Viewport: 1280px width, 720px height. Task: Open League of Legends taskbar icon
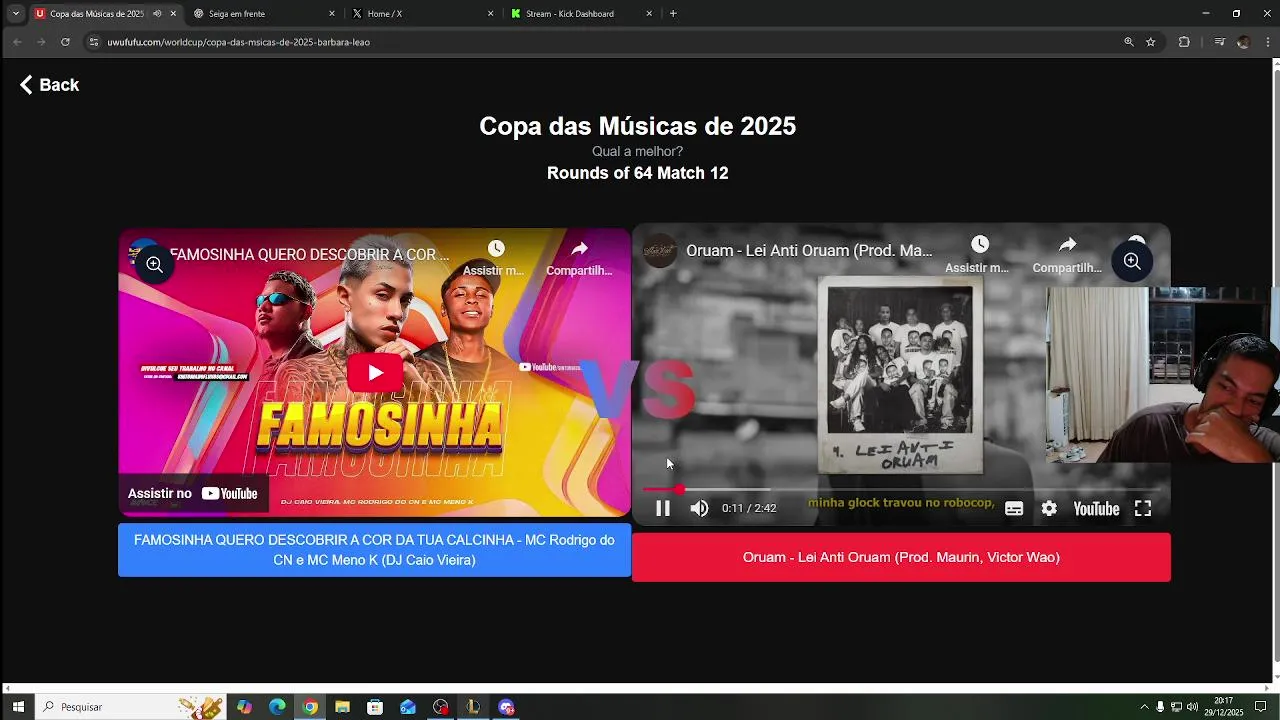click(473, 707)
